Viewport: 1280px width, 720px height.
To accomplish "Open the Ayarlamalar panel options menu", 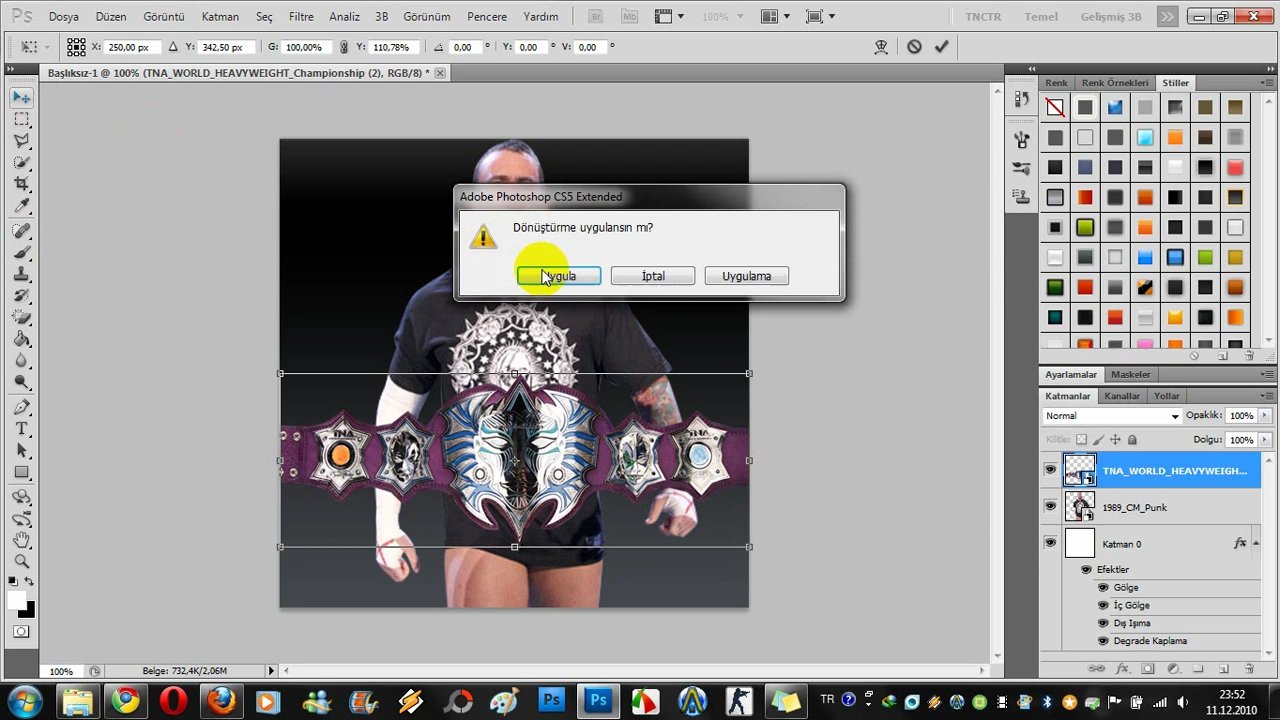I will tap(1266, 375).
